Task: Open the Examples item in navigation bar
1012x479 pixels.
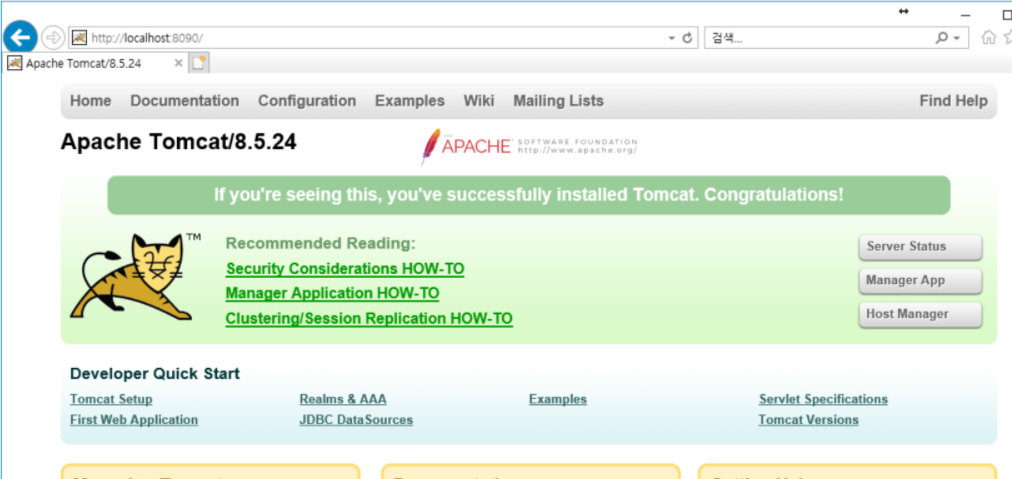Action: pos(410,101)
